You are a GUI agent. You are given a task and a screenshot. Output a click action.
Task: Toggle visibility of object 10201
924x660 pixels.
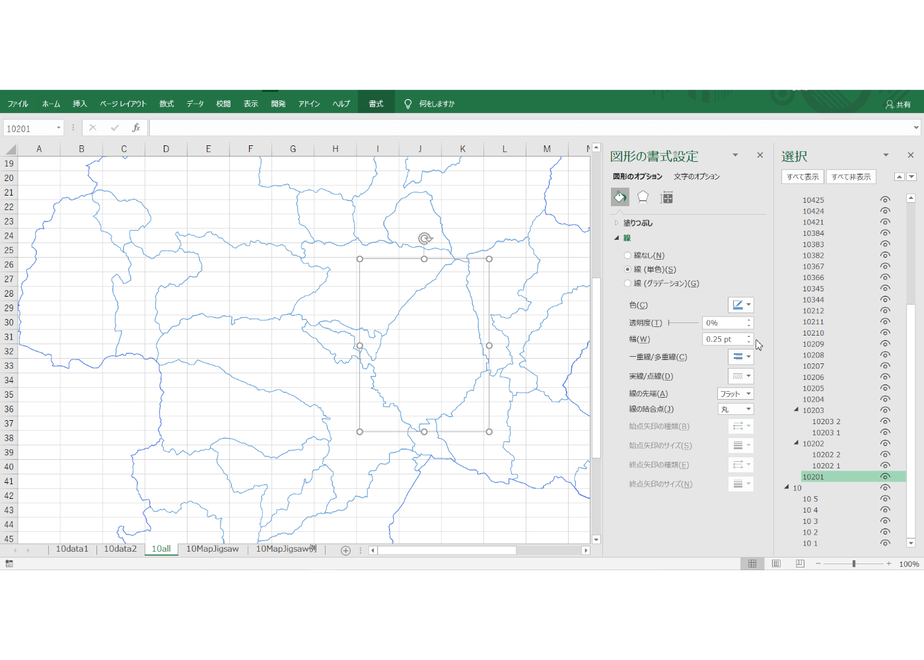(885, 477)
